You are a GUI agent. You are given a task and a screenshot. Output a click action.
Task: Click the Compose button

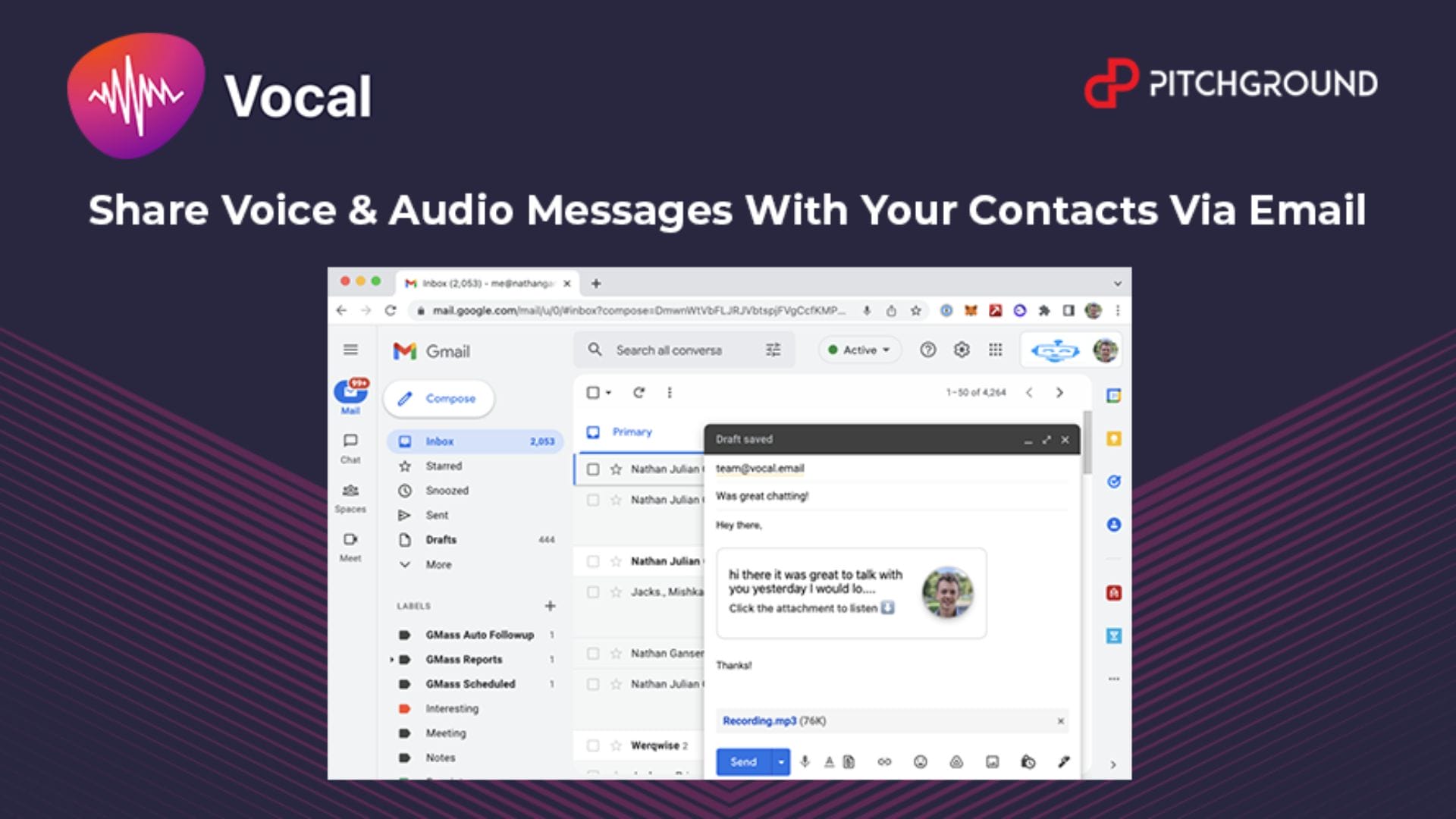pos(438,398)
